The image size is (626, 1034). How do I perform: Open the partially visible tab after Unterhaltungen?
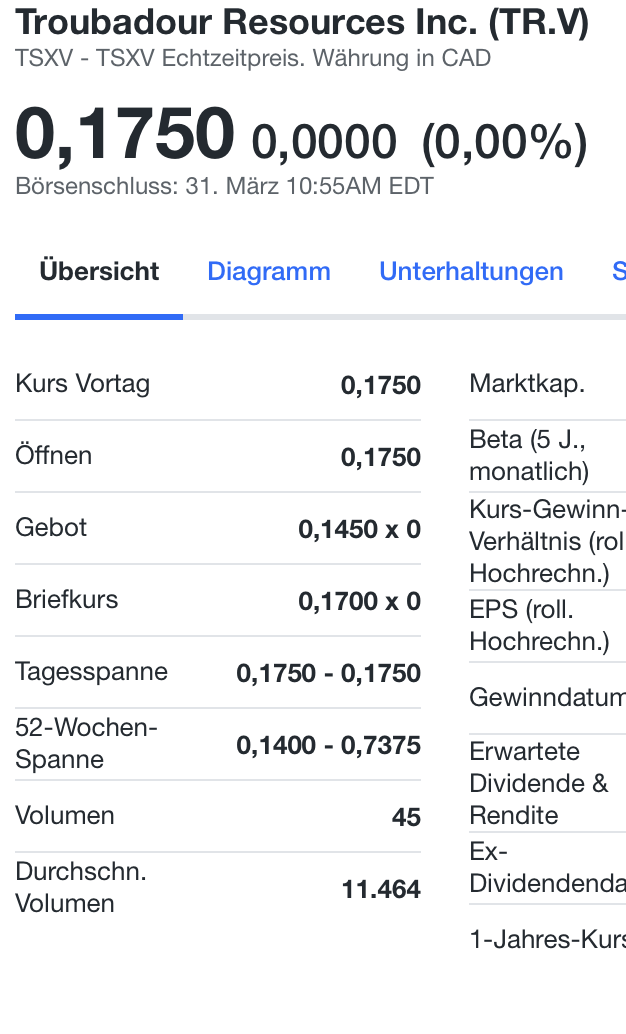[x=618, y=271]
